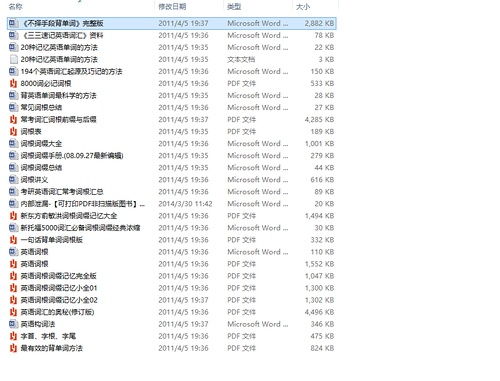This screenshot has height=381, width=500.
Task: Click the Microsoft Word type cell in the 英语构词法 row
Action: 258,324
